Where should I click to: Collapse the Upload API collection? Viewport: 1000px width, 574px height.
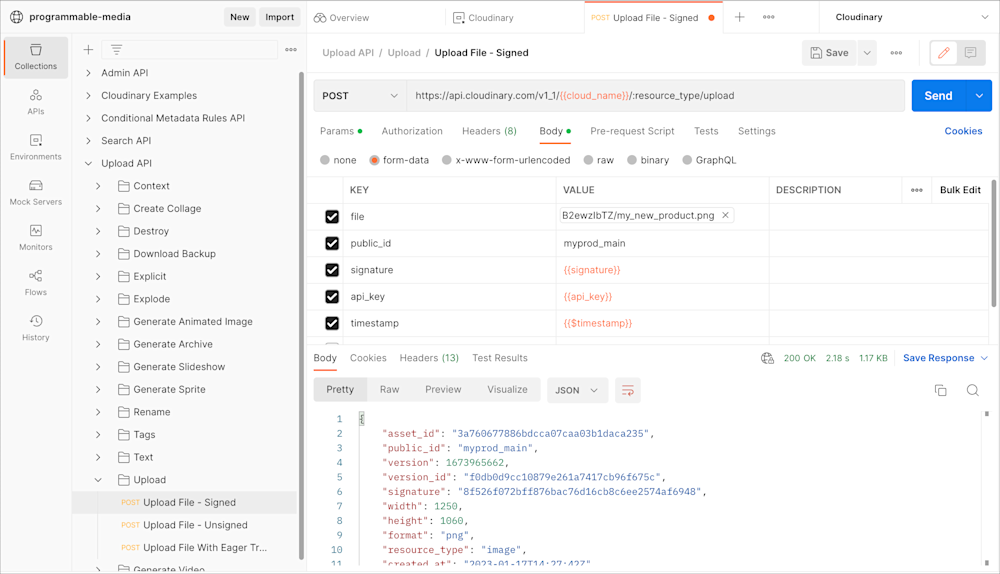88,163
